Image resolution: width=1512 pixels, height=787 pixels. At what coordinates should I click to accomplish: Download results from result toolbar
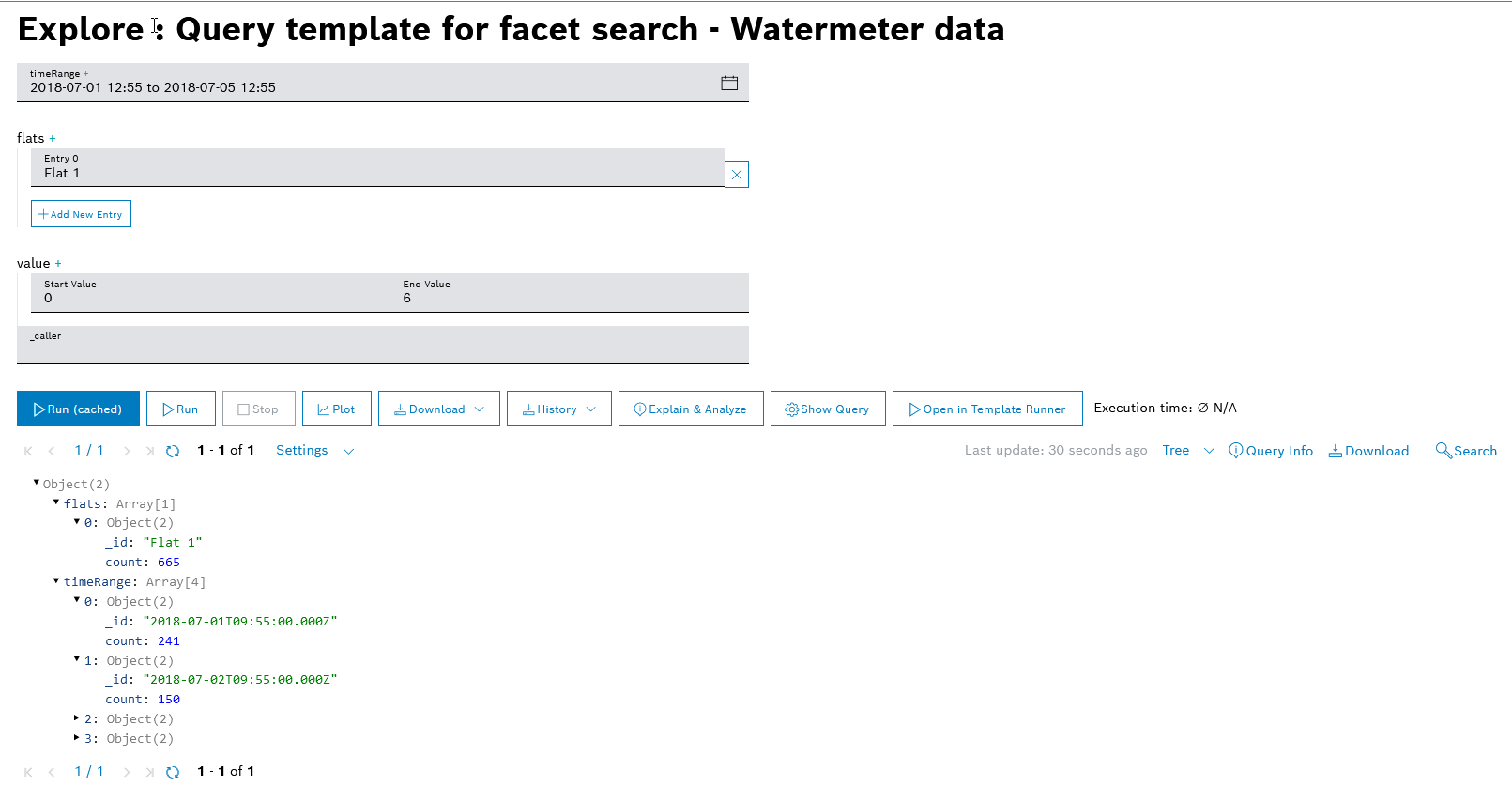[x=1368, y=451]
